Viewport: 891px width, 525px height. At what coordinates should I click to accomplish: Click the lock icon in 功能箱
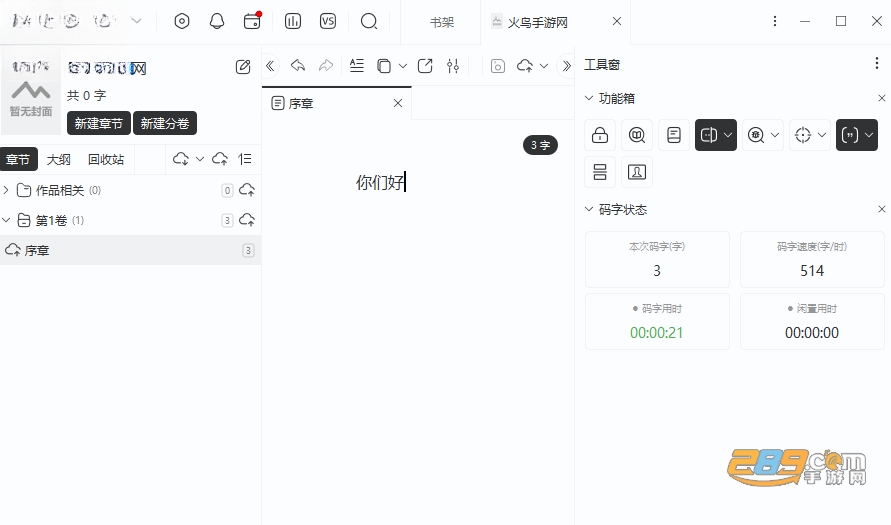600,135
